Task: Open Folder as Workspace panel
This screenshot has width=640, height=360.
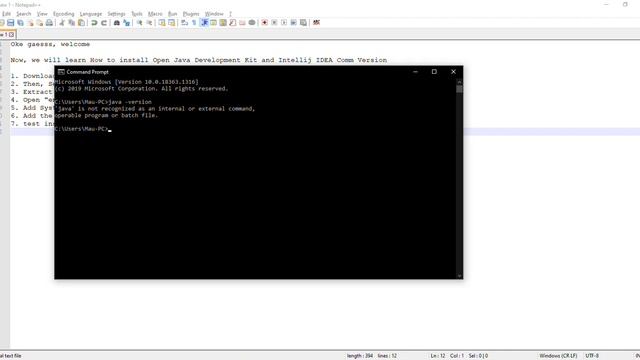Action: click(x=242, y=23)
